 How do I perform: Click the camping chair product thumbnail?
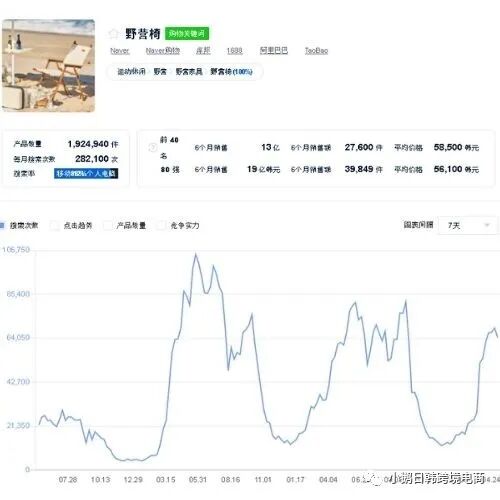click(x=48, y=66)
